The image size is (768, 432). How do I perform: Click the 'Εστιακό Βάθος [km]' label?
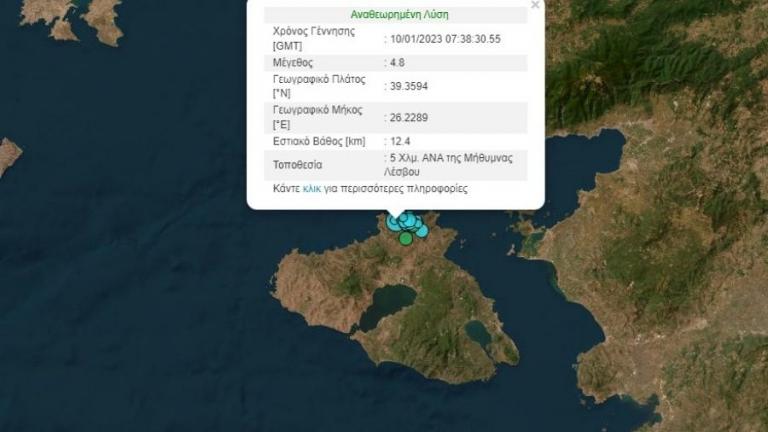point(319,142)
